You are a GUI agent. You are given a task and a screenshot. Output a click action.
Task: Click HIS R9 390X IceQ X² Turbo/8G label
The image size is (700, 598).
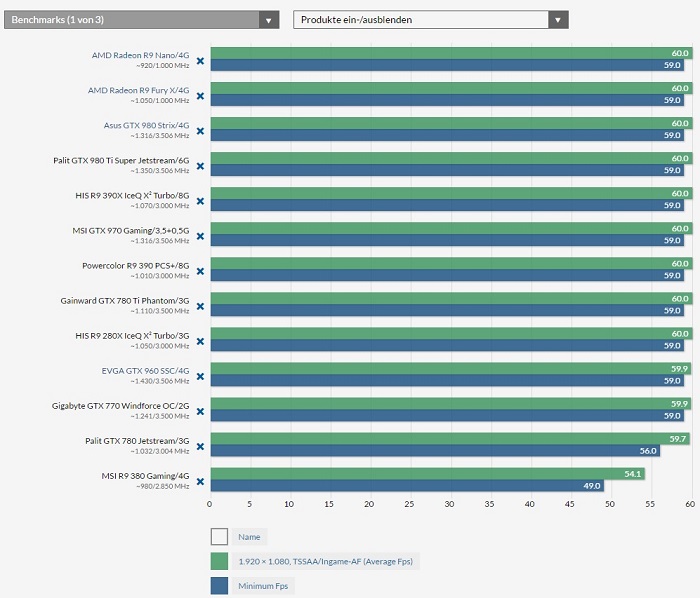(132, 195)
